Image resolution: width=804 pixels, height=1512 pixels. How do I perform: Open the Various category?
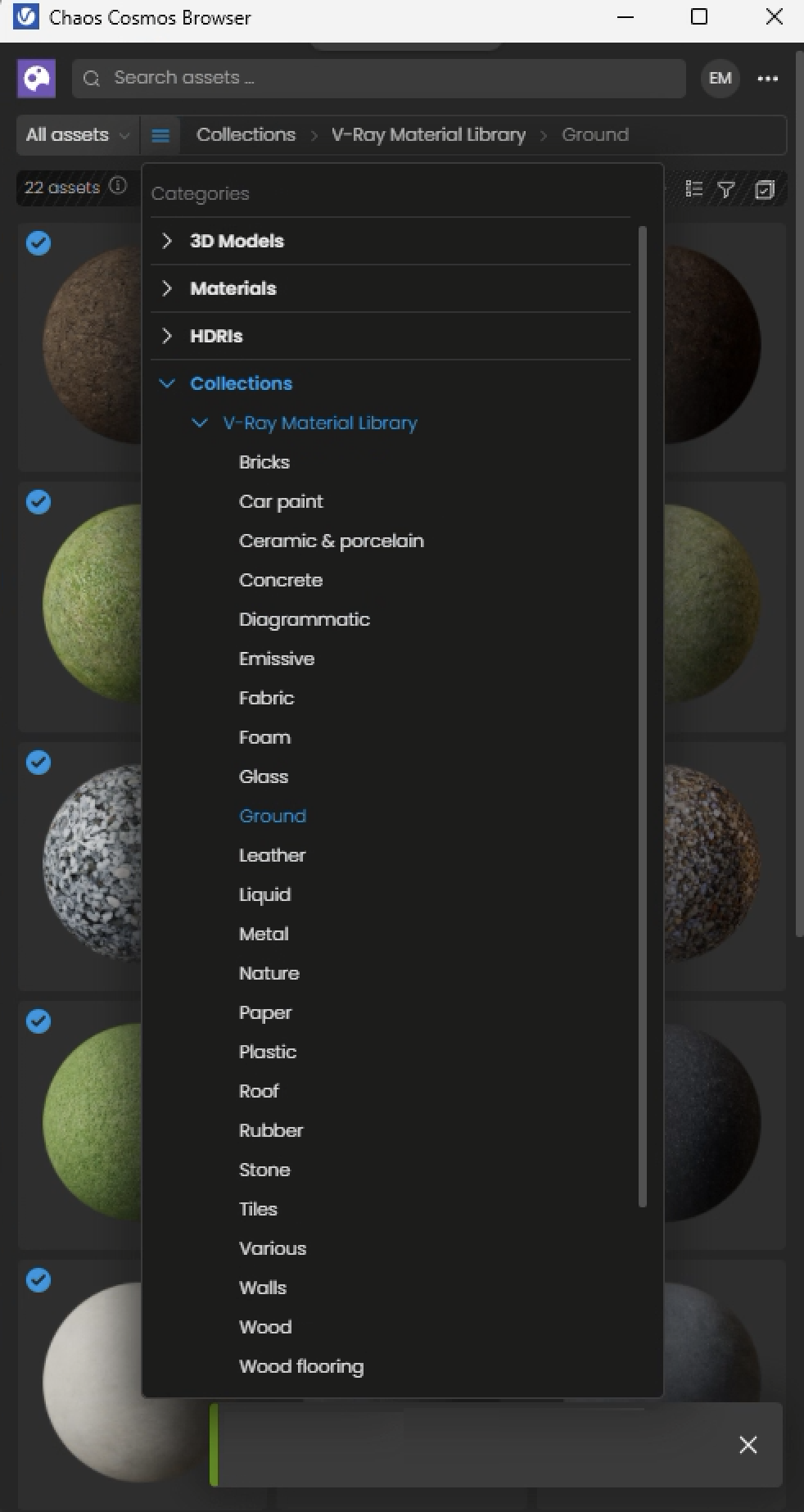(x=273, y=1248)
